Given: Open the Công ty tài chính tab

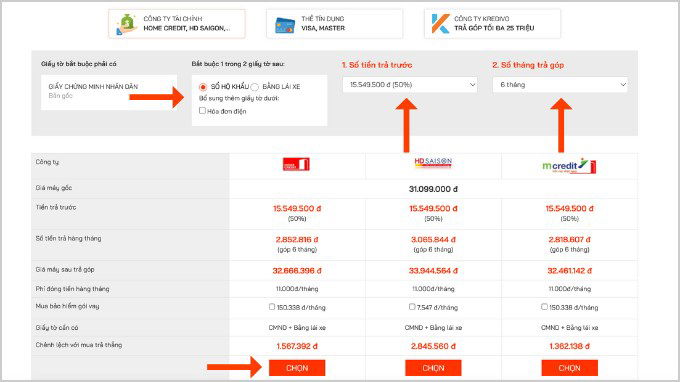Looking at the screenshot, I should (177, 24).
